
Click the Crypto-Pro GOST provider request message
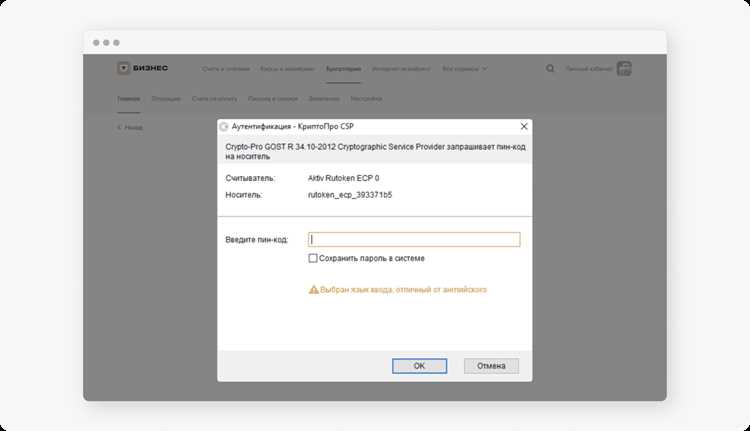375,151
